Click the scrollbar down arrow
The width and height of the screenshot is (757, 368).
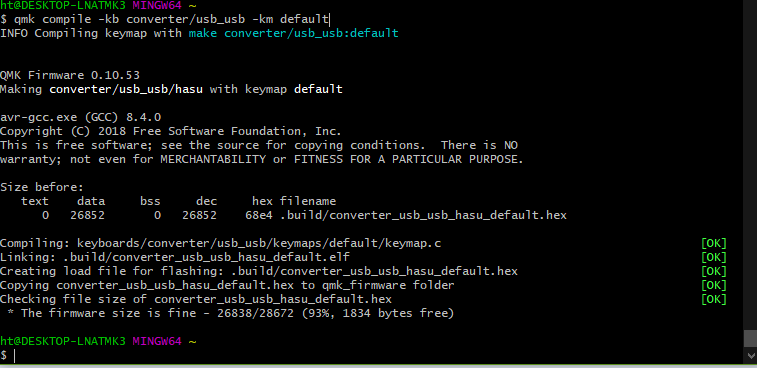coord(751,356)
